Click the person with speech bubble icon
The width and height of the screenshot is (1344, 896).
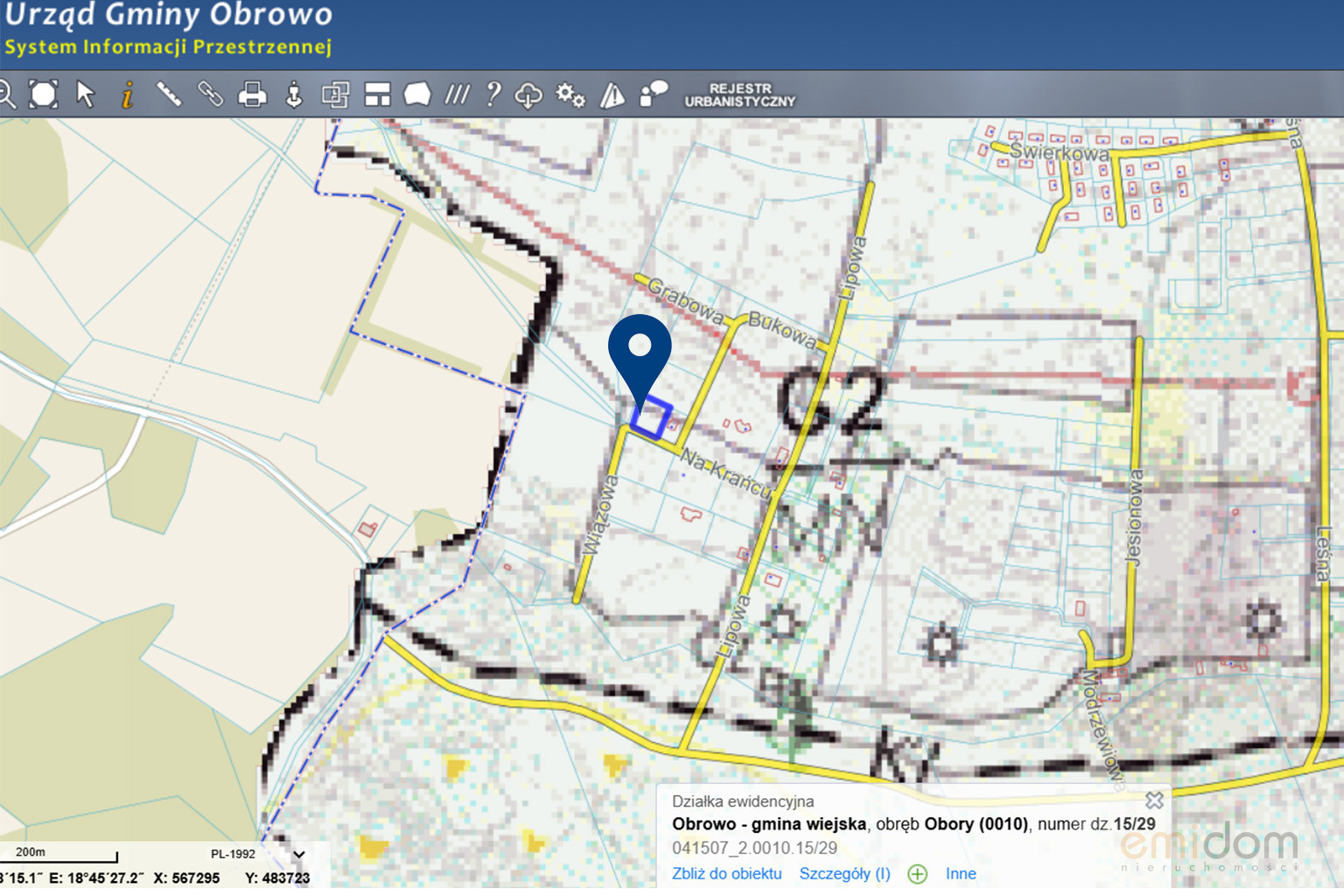tap(654, 94)
